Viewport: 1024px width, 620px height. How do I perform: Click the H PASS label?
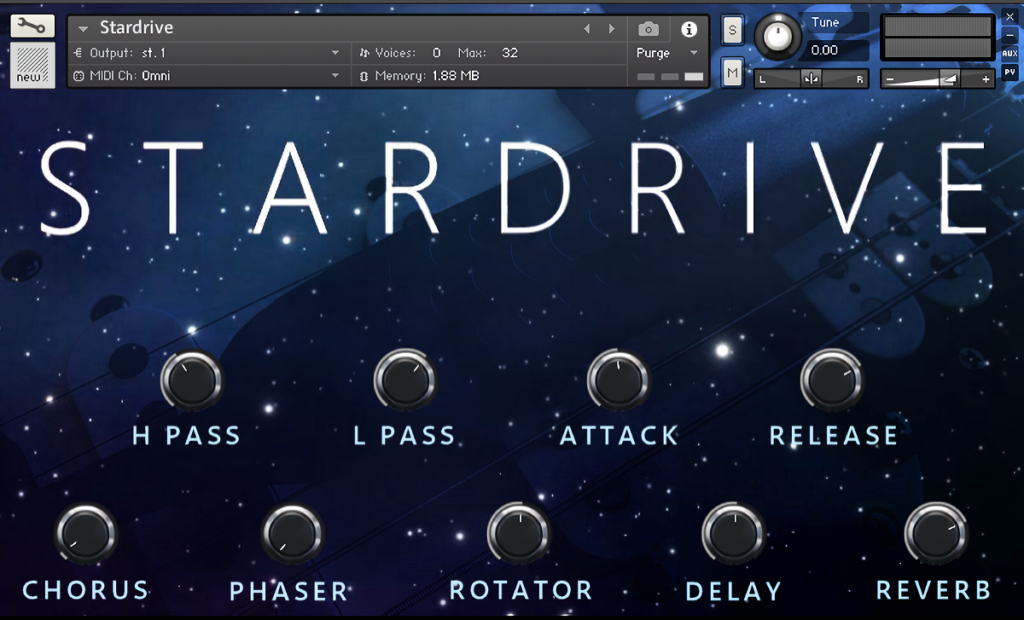click(186, 436)
